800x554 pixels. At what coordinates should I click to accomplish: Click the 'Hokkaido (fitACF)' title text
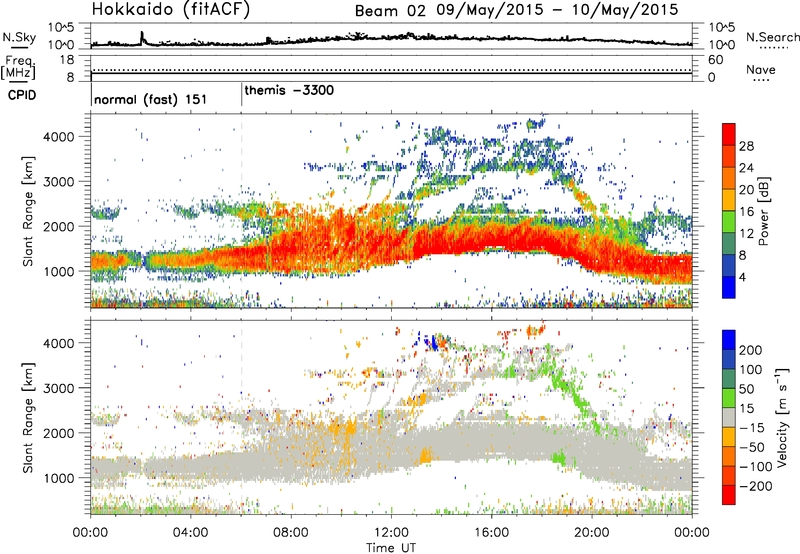tap(171, 9)
